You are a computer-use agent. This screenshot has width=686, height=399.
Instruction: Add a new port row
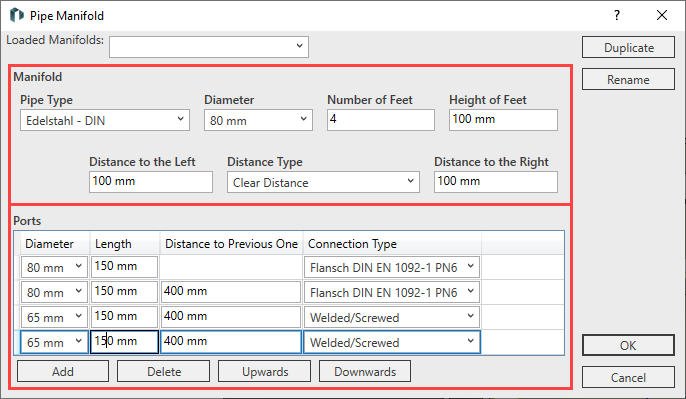pos(63,371)
